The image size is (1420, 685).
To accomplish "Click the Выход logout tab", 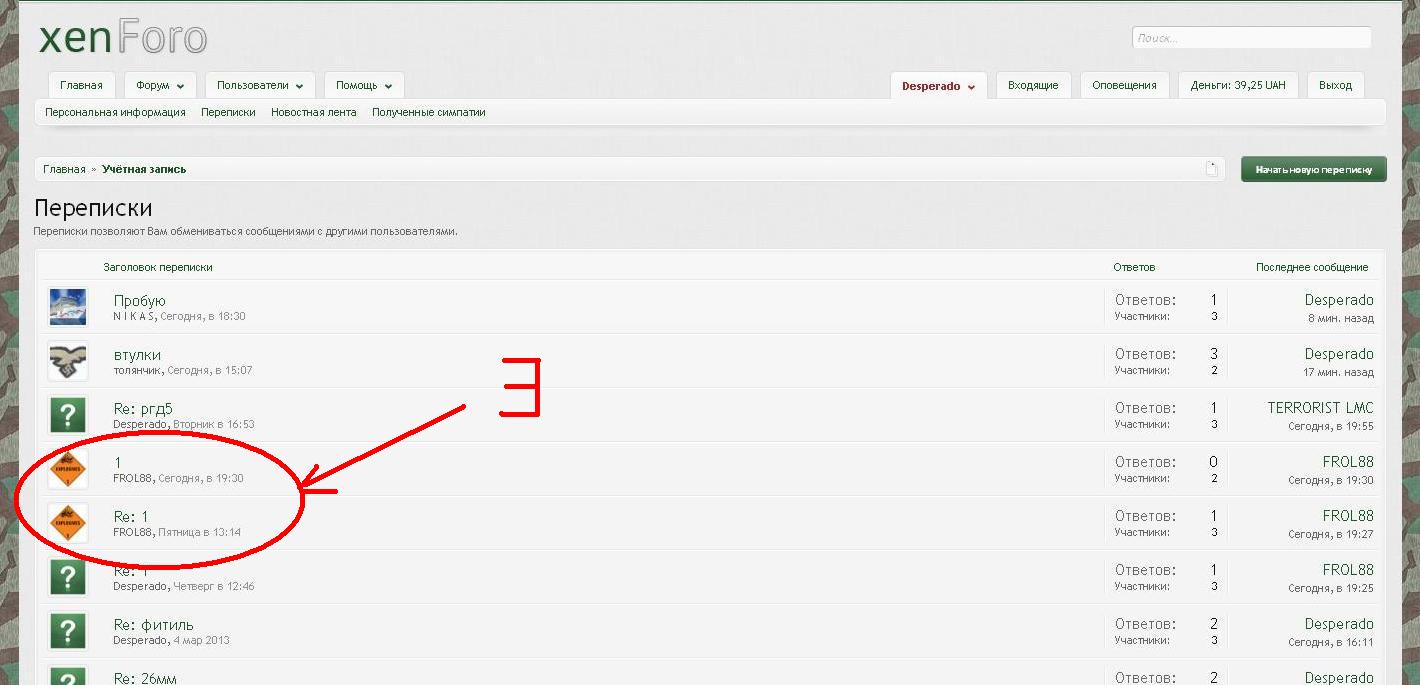I will pos(1335,86).
